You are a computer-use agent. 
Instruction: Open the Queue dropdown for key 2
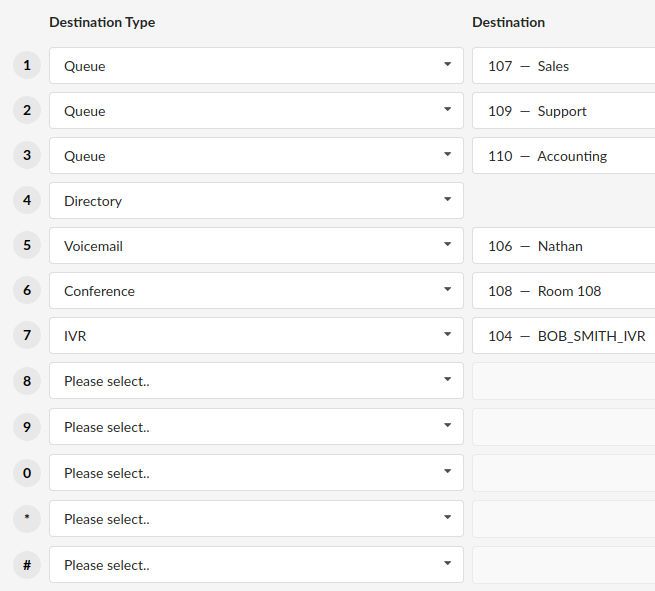[x=256, y=111]
